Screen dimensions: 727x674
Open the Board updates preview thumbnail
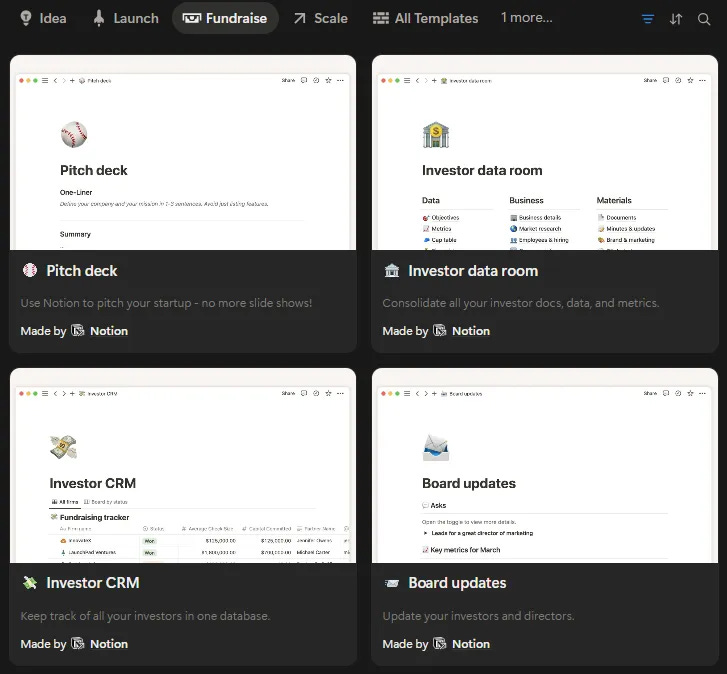pos(545,466)
